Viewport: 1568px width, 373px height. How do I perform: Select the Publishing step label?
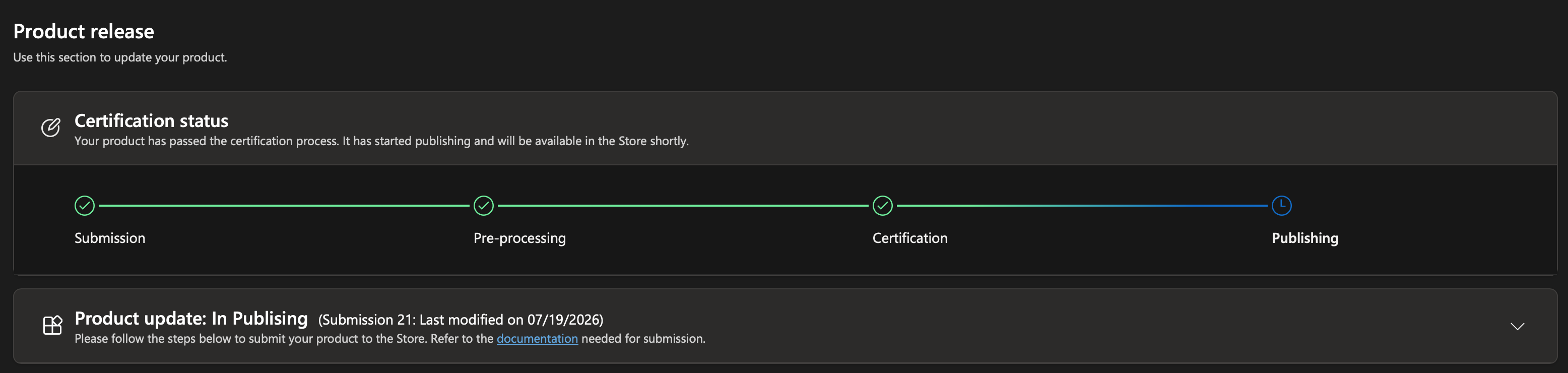pos(1304,238)
